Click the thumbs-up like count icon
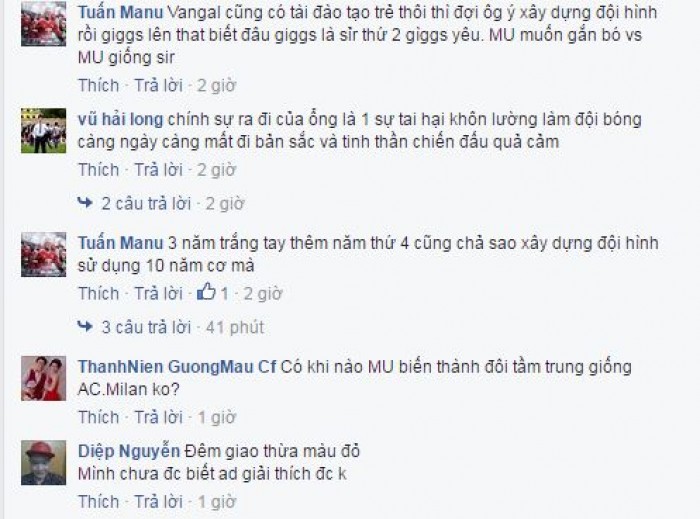The height and width of the screenshot is (519, 700). point(206,292)
